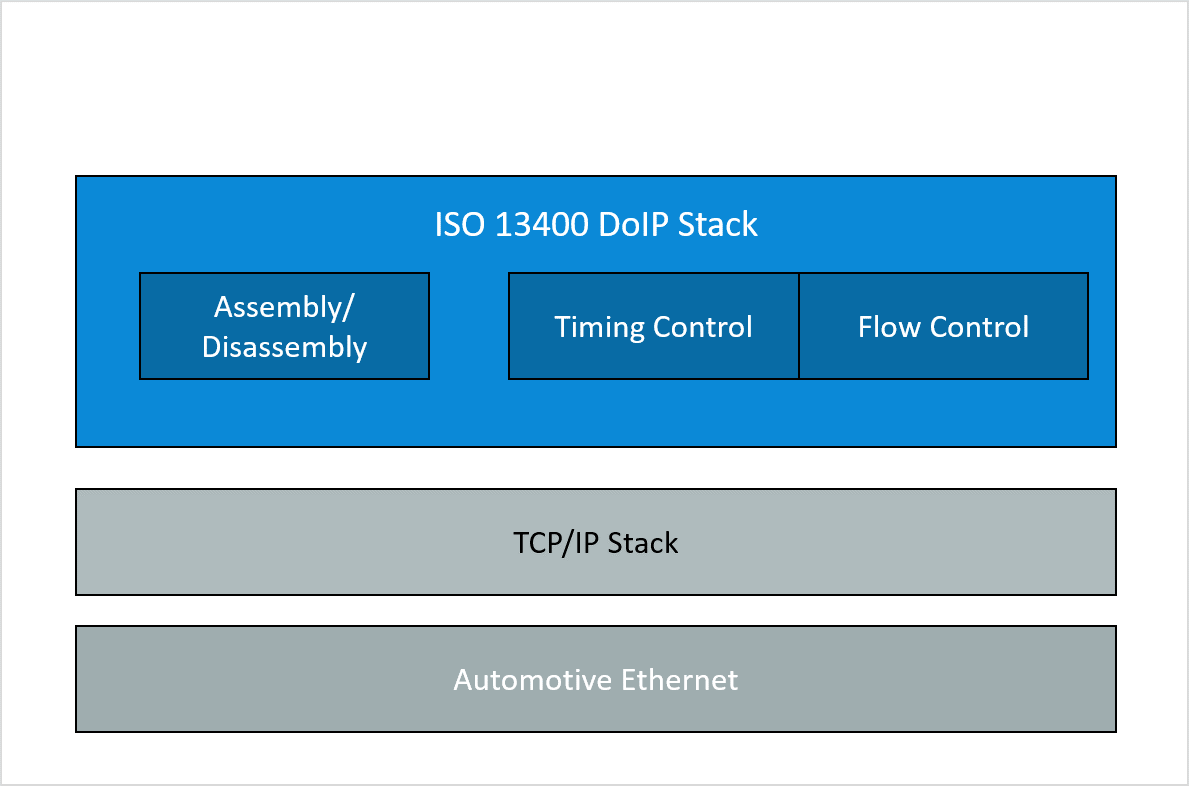1189x786 pixels.
Task: Click the word "Timing" in Timing Control
Action: [x=599, y=327]
